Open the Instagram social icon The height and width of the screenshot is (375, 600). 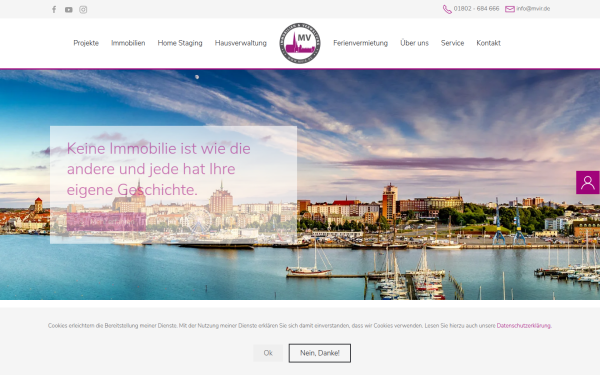tap(83, 10)
